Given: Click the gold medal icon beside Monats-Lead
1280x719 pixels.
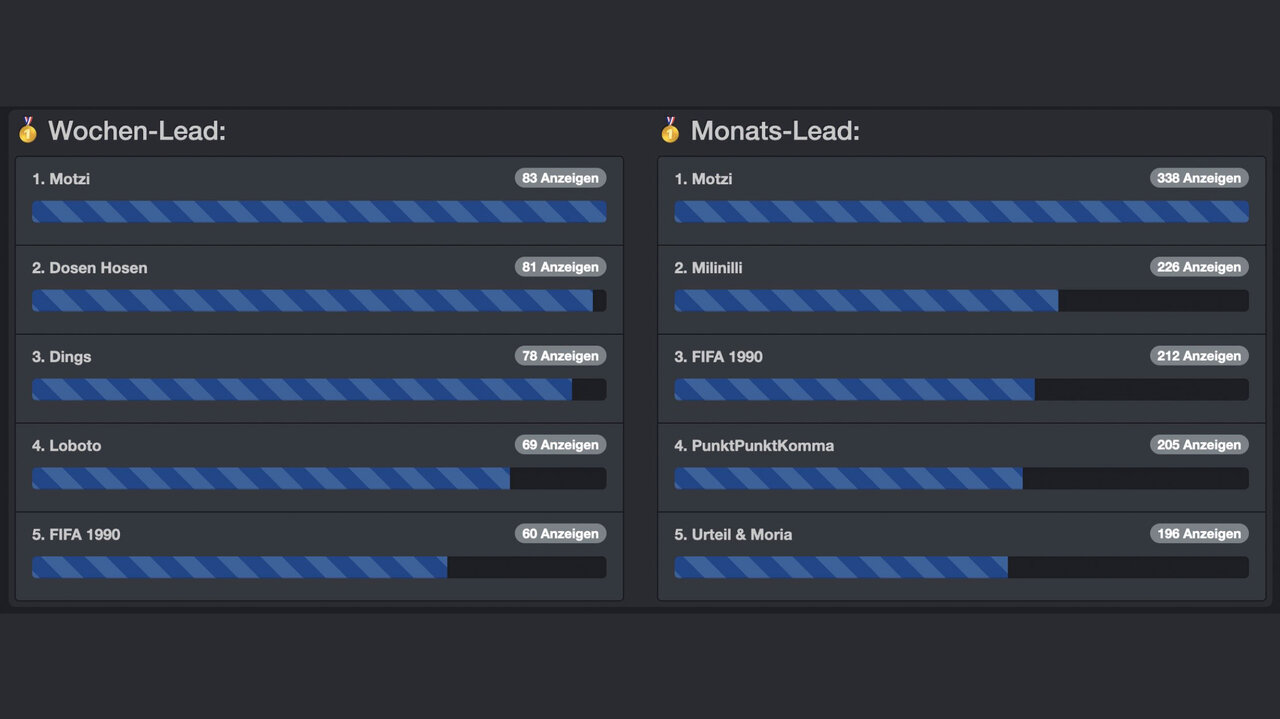Looking at the screenshot, I should click(670, 129).
